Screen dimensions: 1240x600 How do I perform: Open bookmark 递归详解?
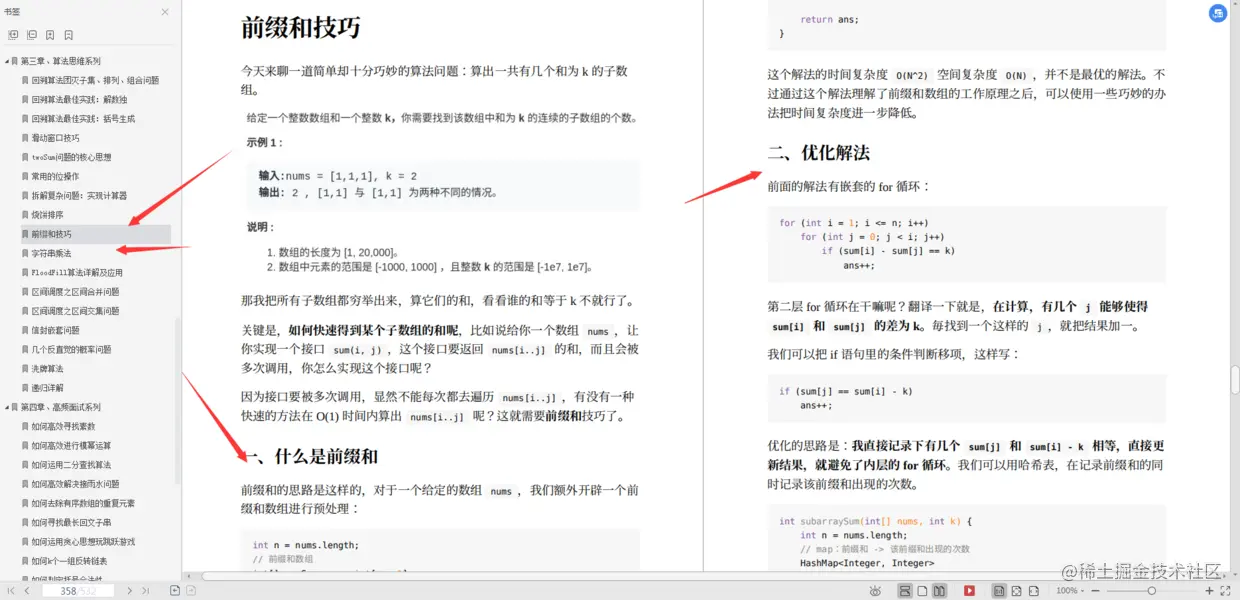[47, 388]
